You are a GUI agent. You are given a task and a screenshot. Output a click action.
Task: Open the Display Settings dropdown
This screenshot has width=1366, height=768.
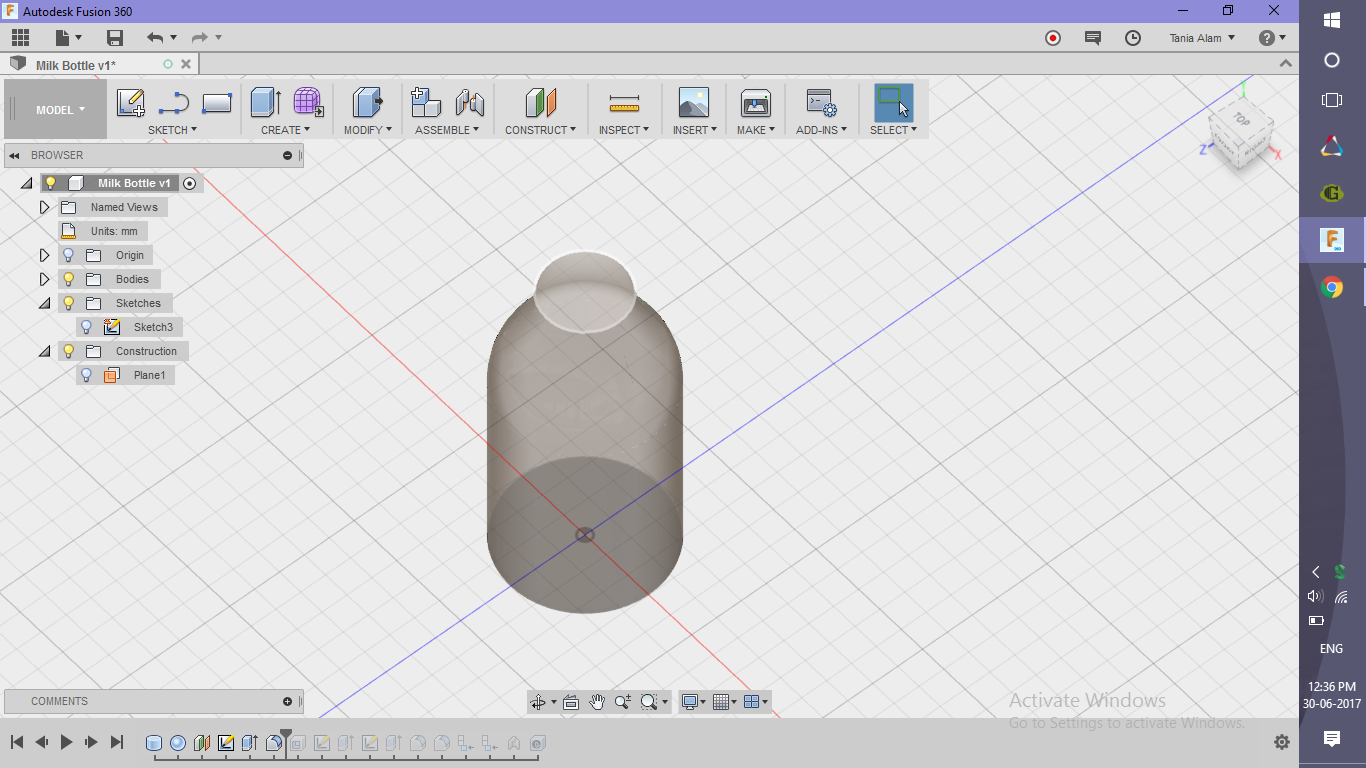coord(693,702)
